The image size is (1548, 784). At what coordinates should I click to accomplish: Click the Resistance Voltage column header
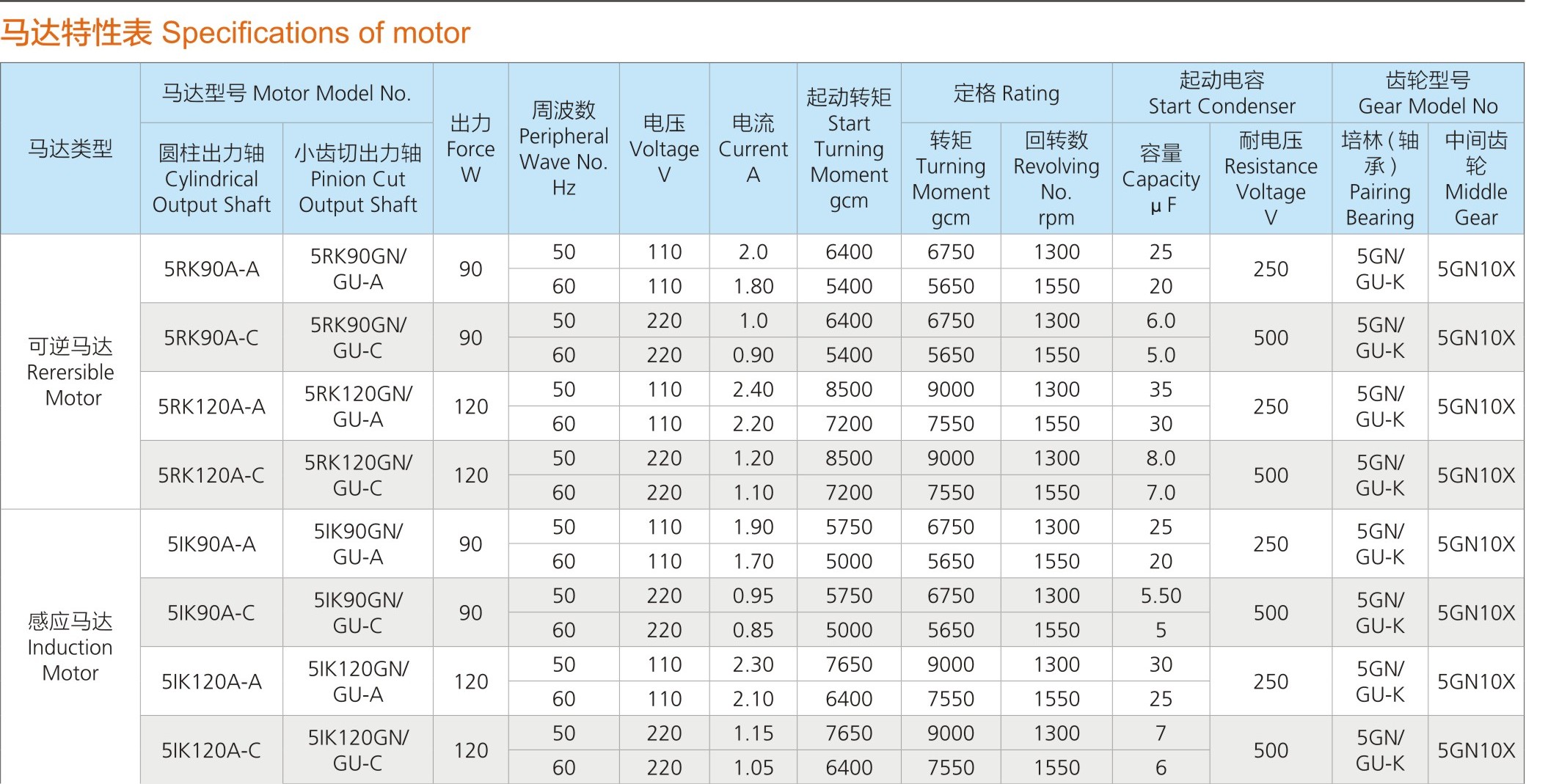(x=1271, y=179)
